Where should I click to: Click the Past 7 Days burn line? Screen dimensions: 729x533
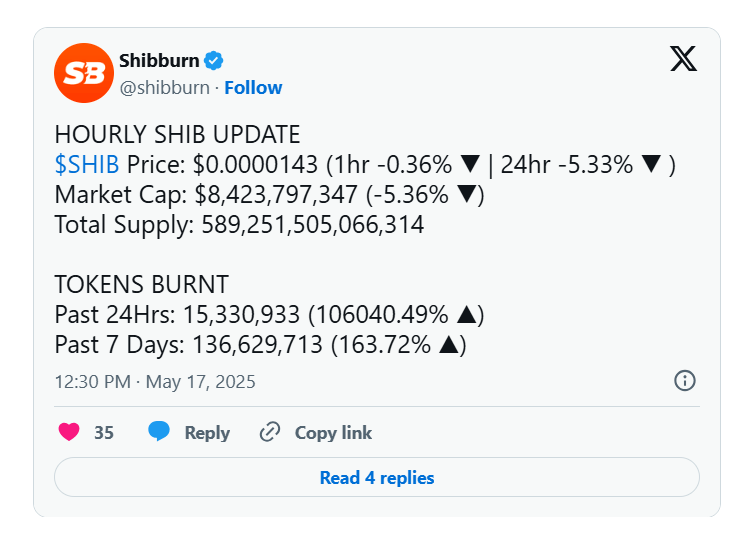pyautogui.click(x=260, y=345)
